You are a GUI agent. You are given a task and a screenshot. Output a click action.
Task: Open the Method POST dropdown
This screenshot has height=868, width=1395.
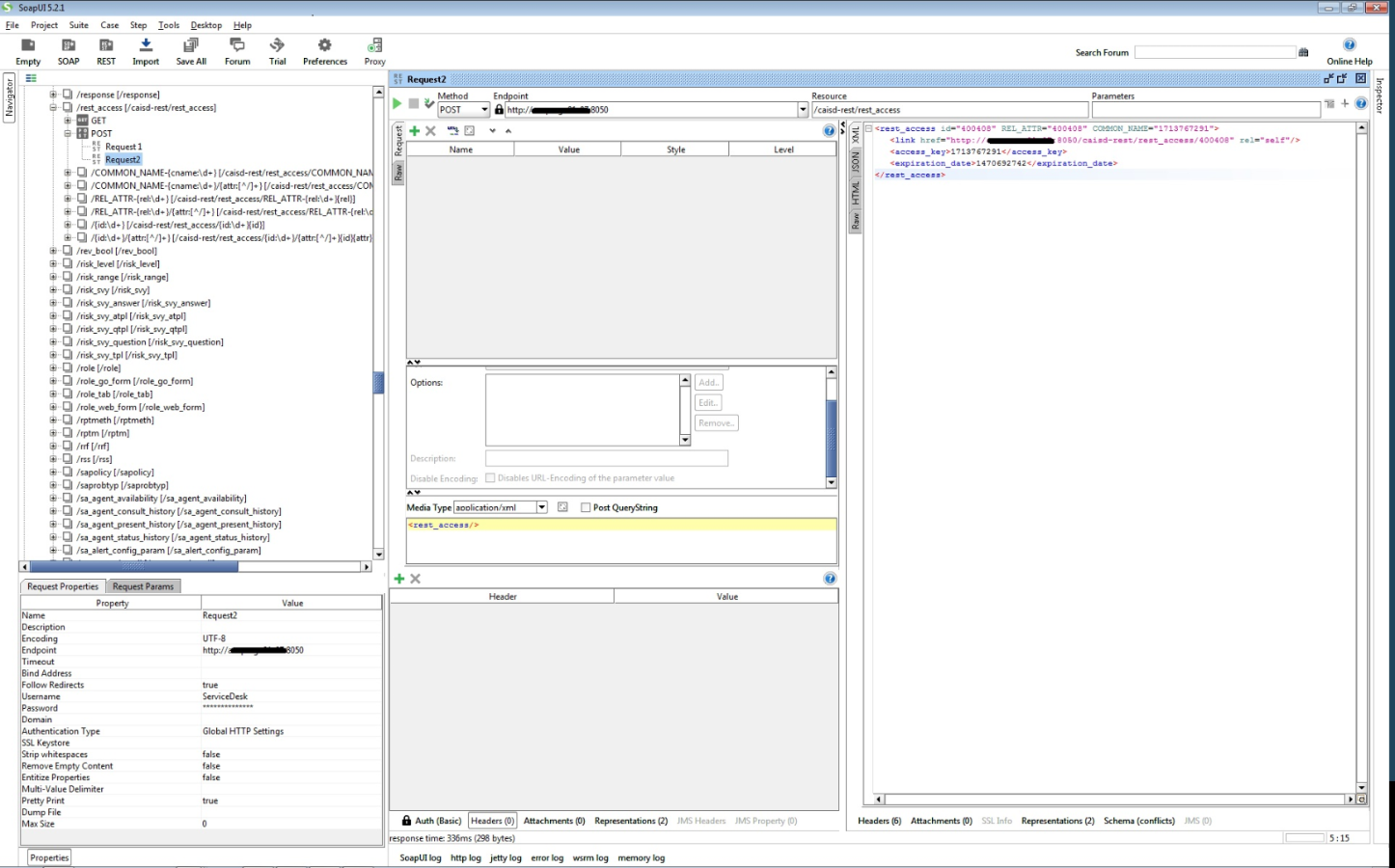click(x=464, y=110)
